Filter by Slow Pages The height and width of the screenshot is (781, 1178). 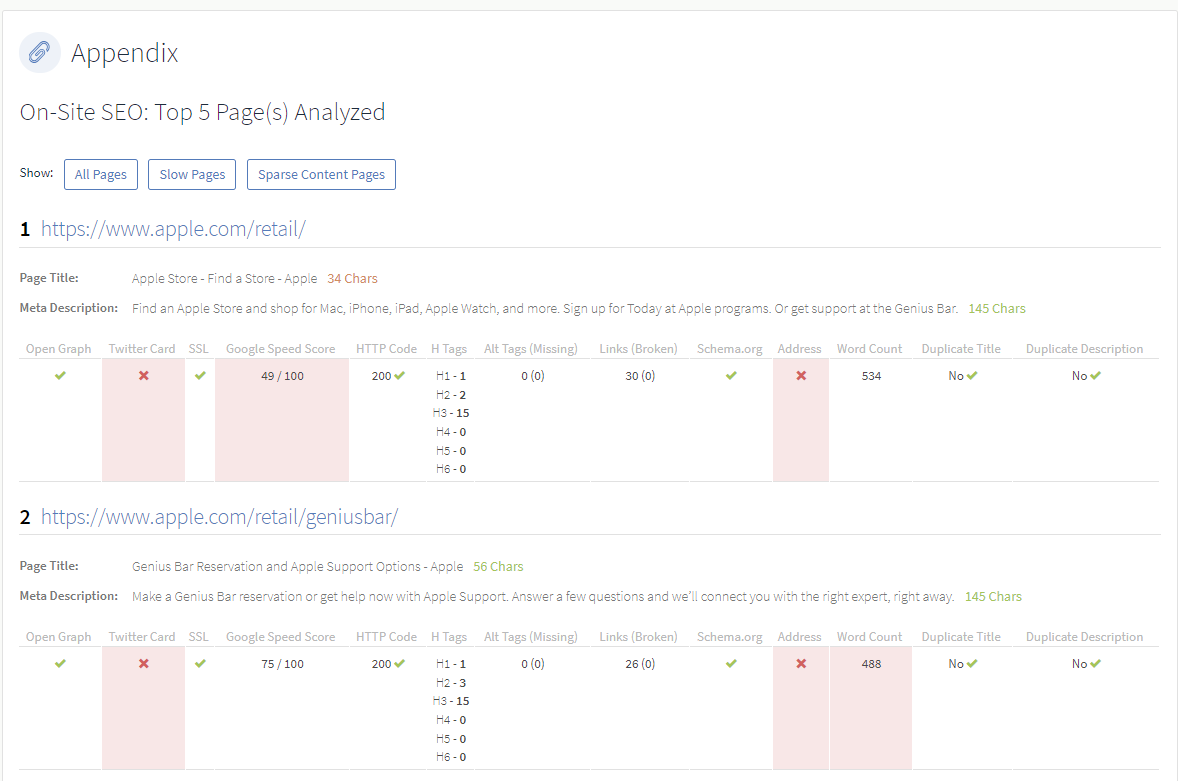point(192,174)
